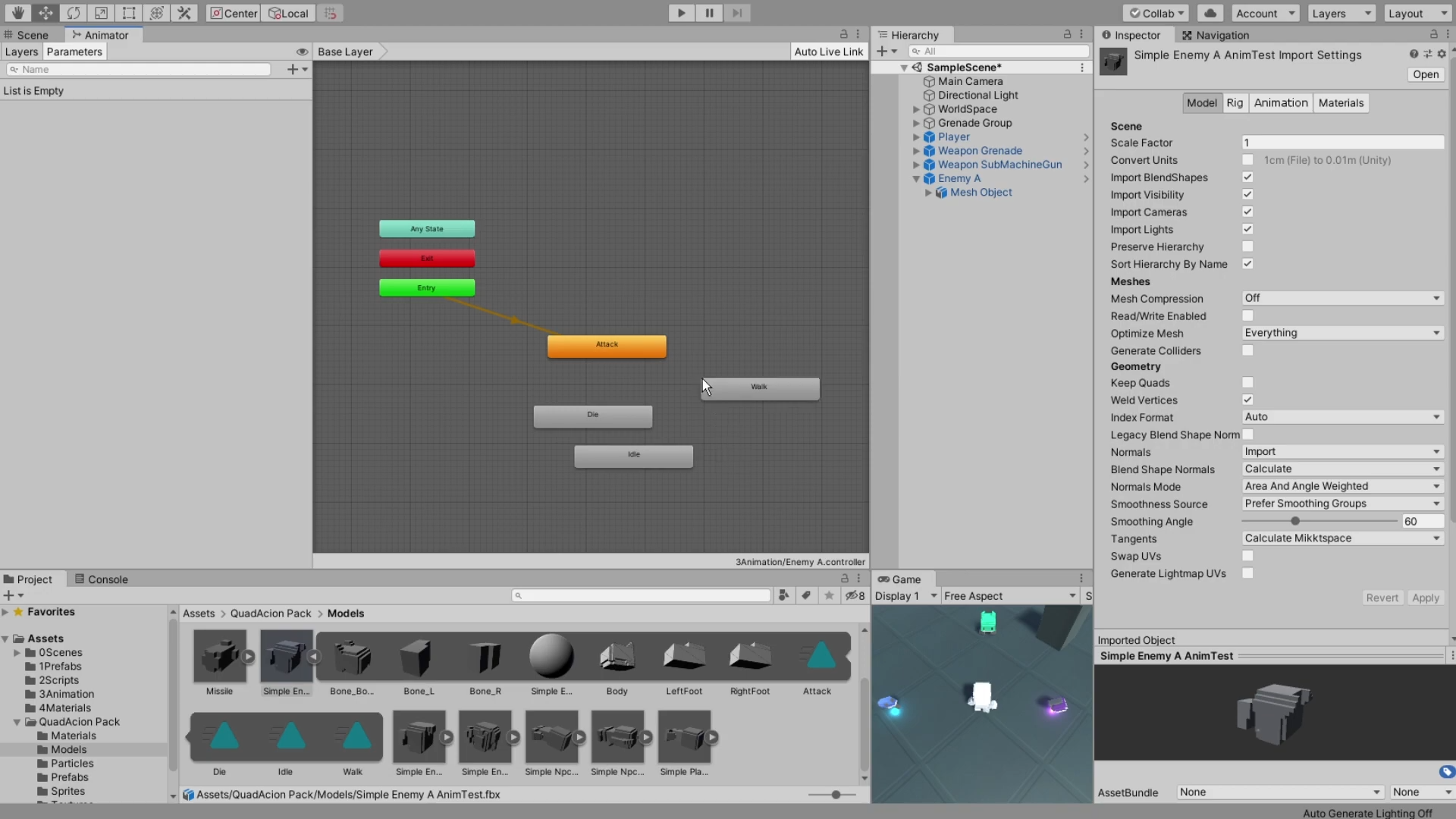
Task: Open the Console tab
Action: (x=102, y=579)
